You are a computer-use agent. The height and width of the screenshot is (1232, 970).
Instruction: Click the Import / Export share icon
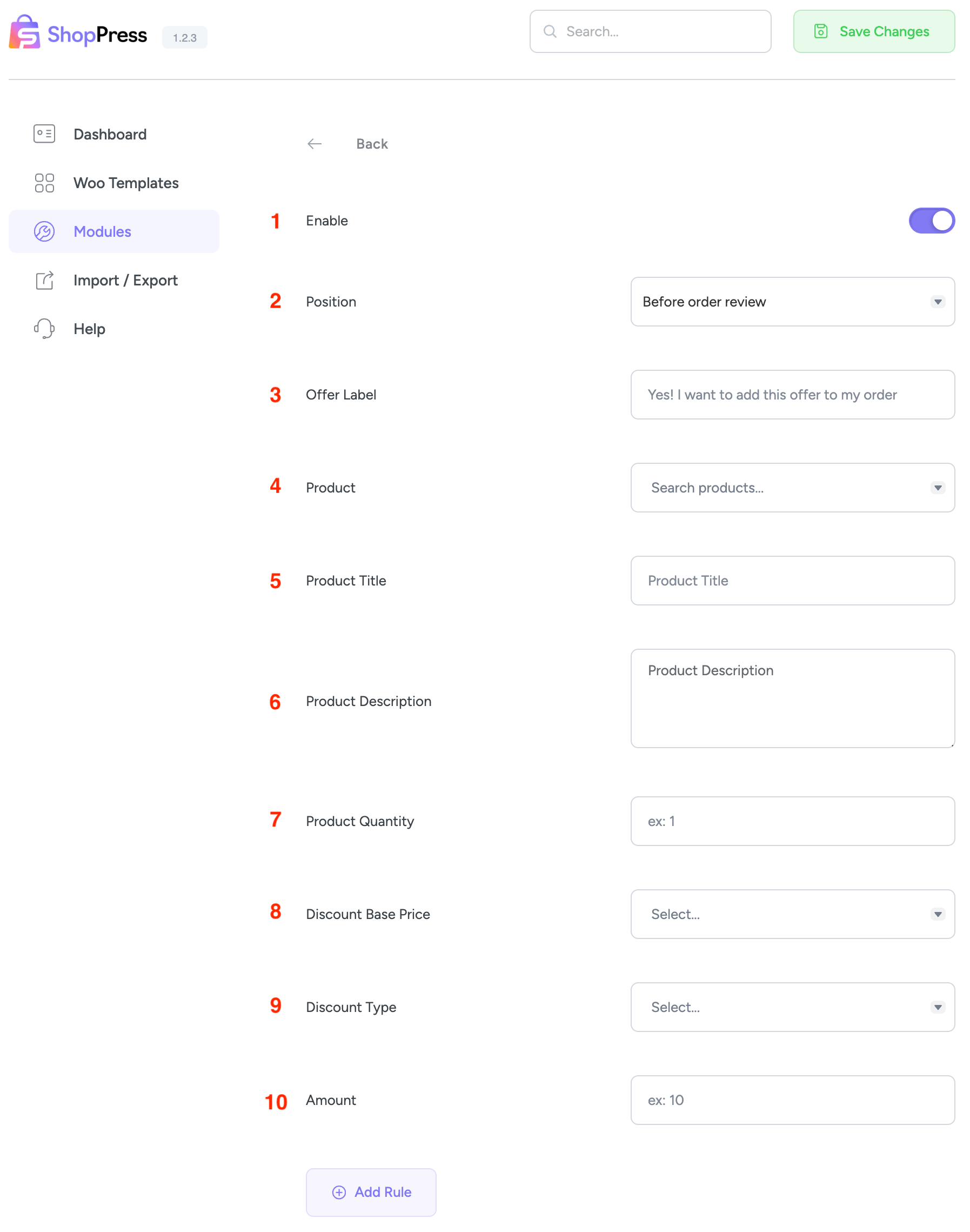point(44,280)
